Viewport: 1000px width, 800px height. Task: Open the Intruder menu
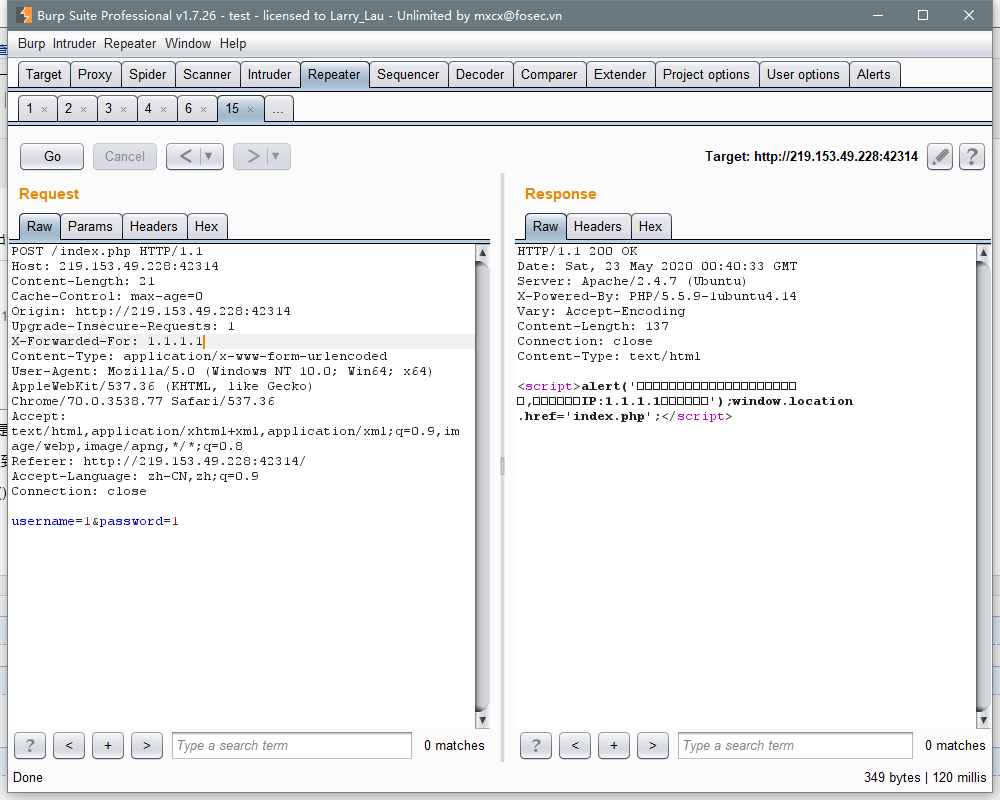74,43
